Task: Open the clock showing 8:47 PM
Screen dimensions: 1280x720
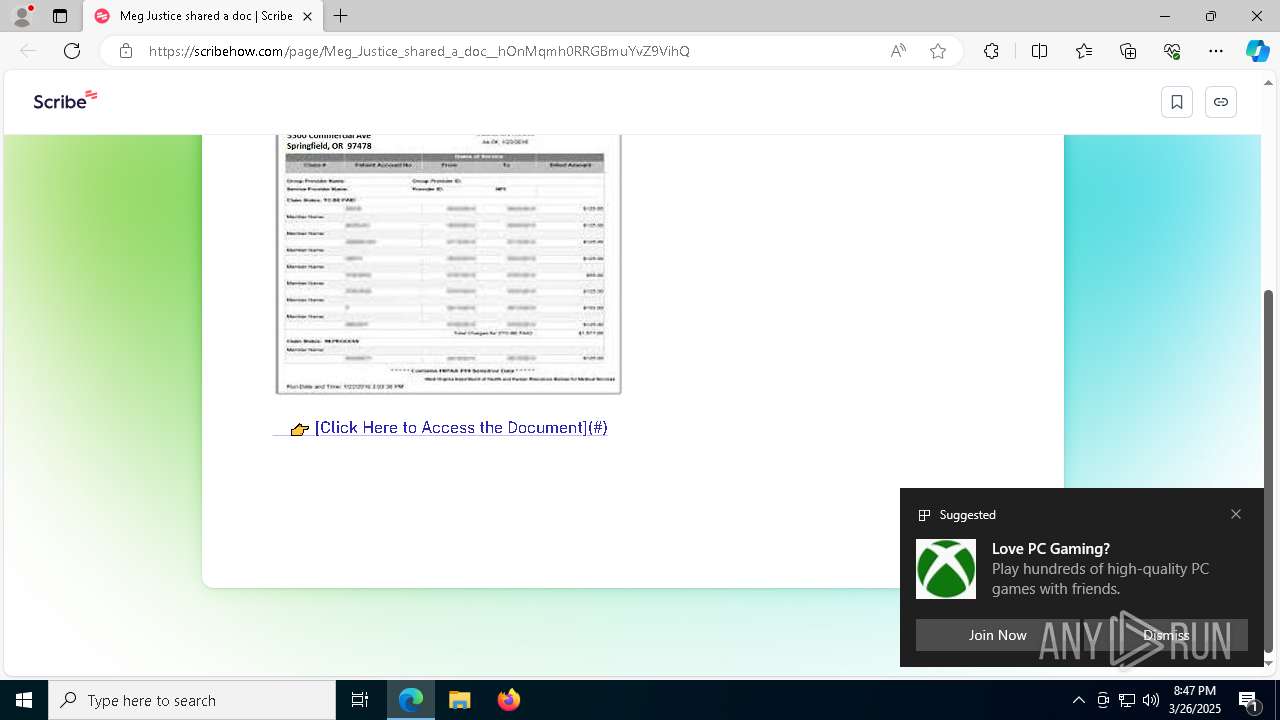Action: (x=1196, y=700)
